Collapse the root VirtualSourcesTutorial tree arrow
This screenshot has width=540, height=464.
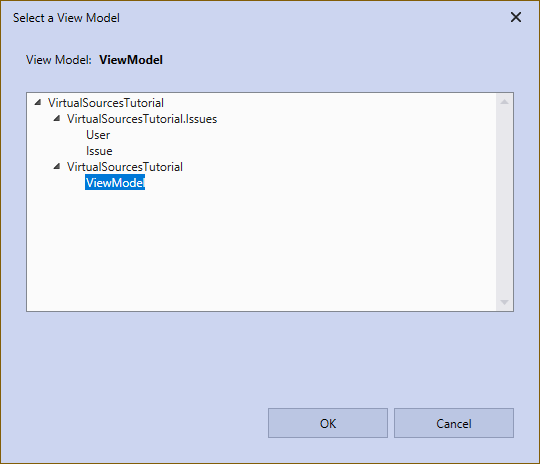(38, 102)
